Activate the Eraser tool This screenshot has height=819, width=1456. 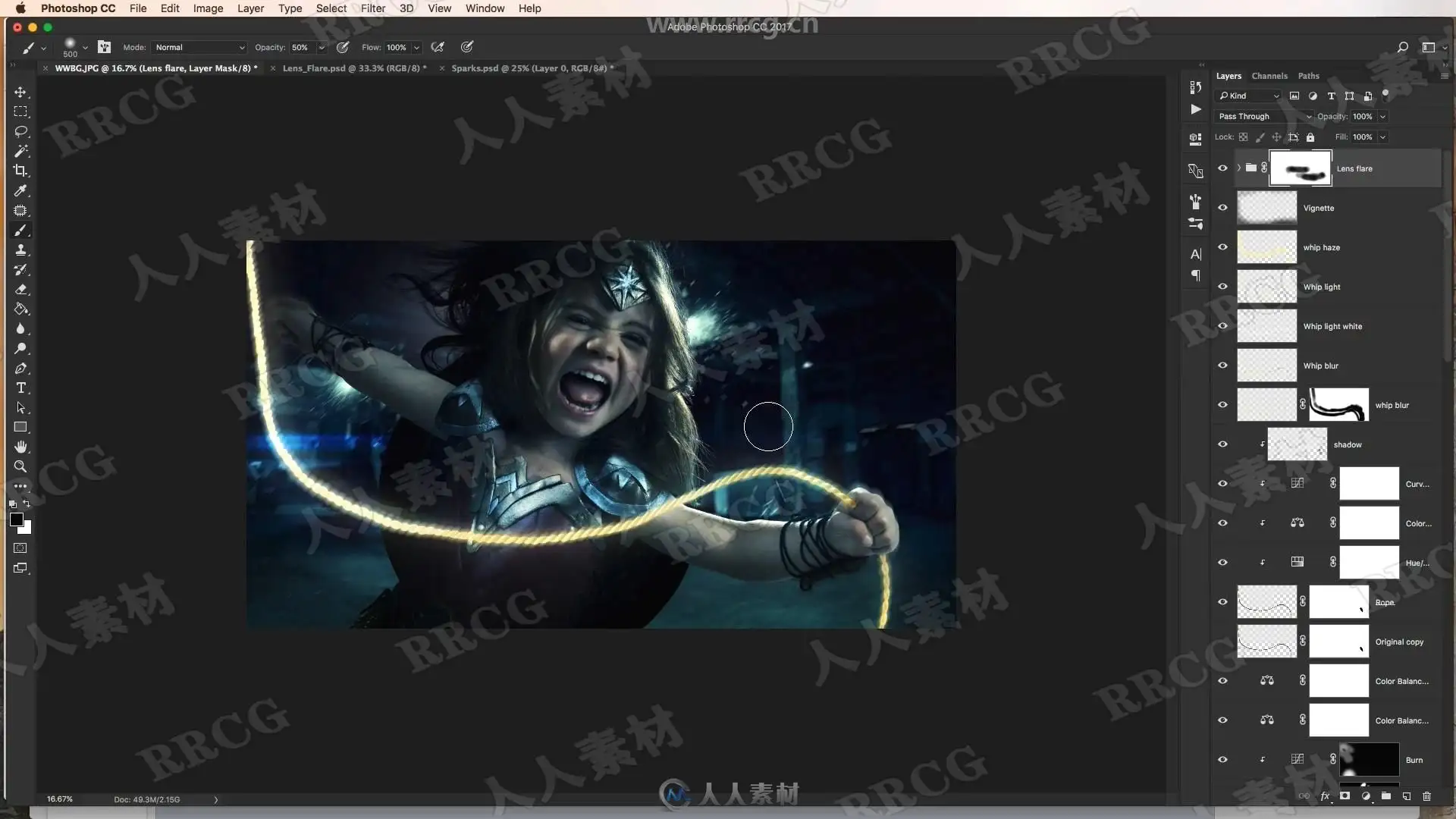coord(20,289)
